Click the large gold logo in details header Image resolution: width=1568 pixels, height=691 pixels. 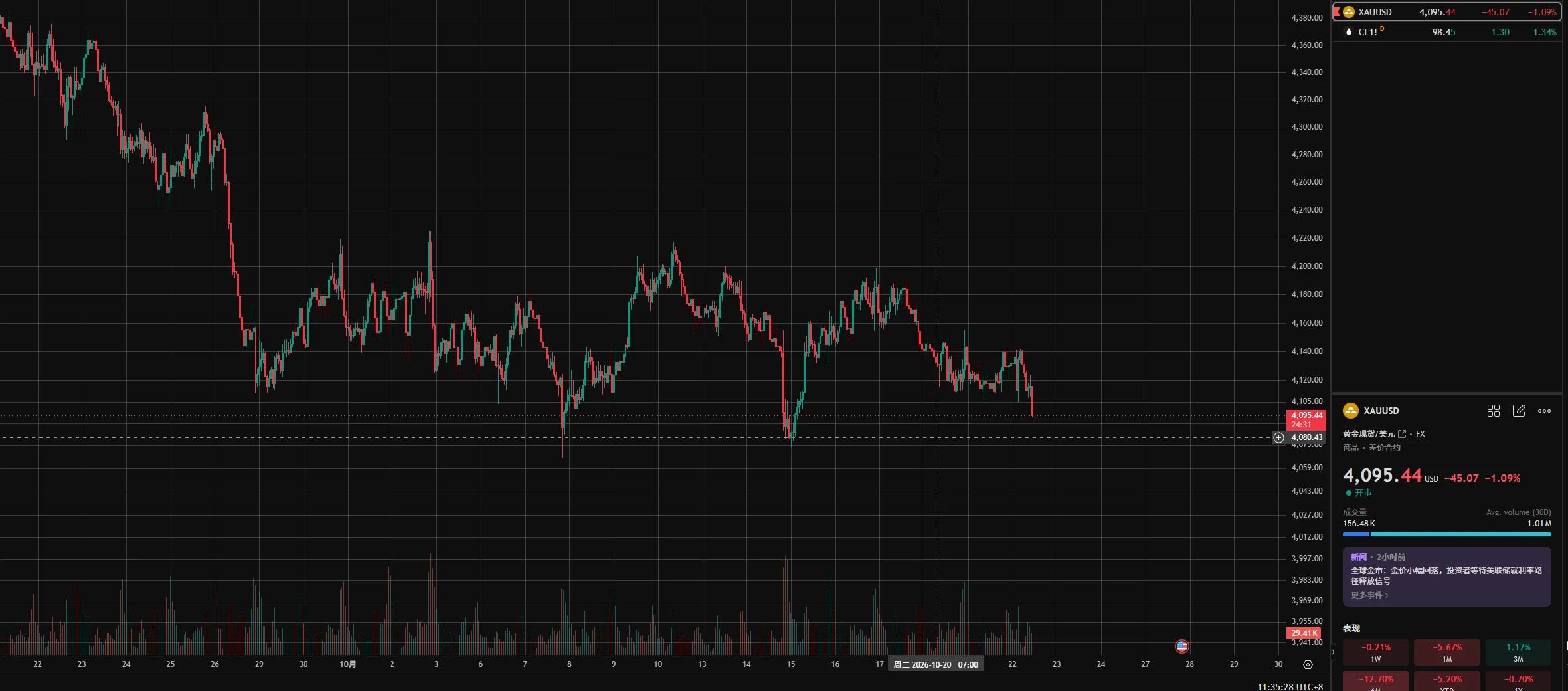(1351, 411)
